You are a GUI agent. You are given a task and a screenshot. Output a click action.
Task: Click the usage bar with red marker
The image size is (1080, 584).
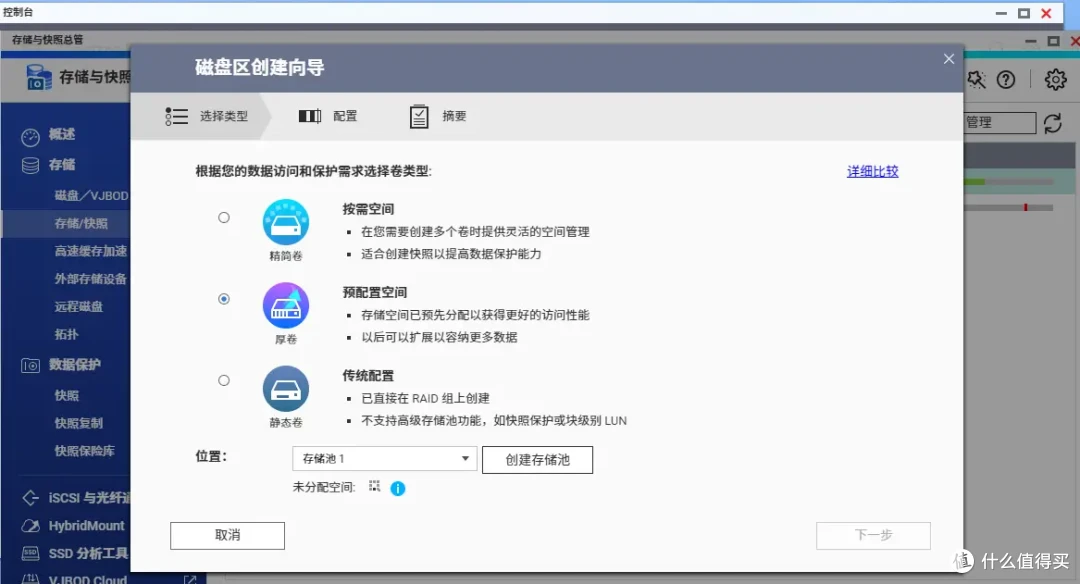(x=1009, y=207)
